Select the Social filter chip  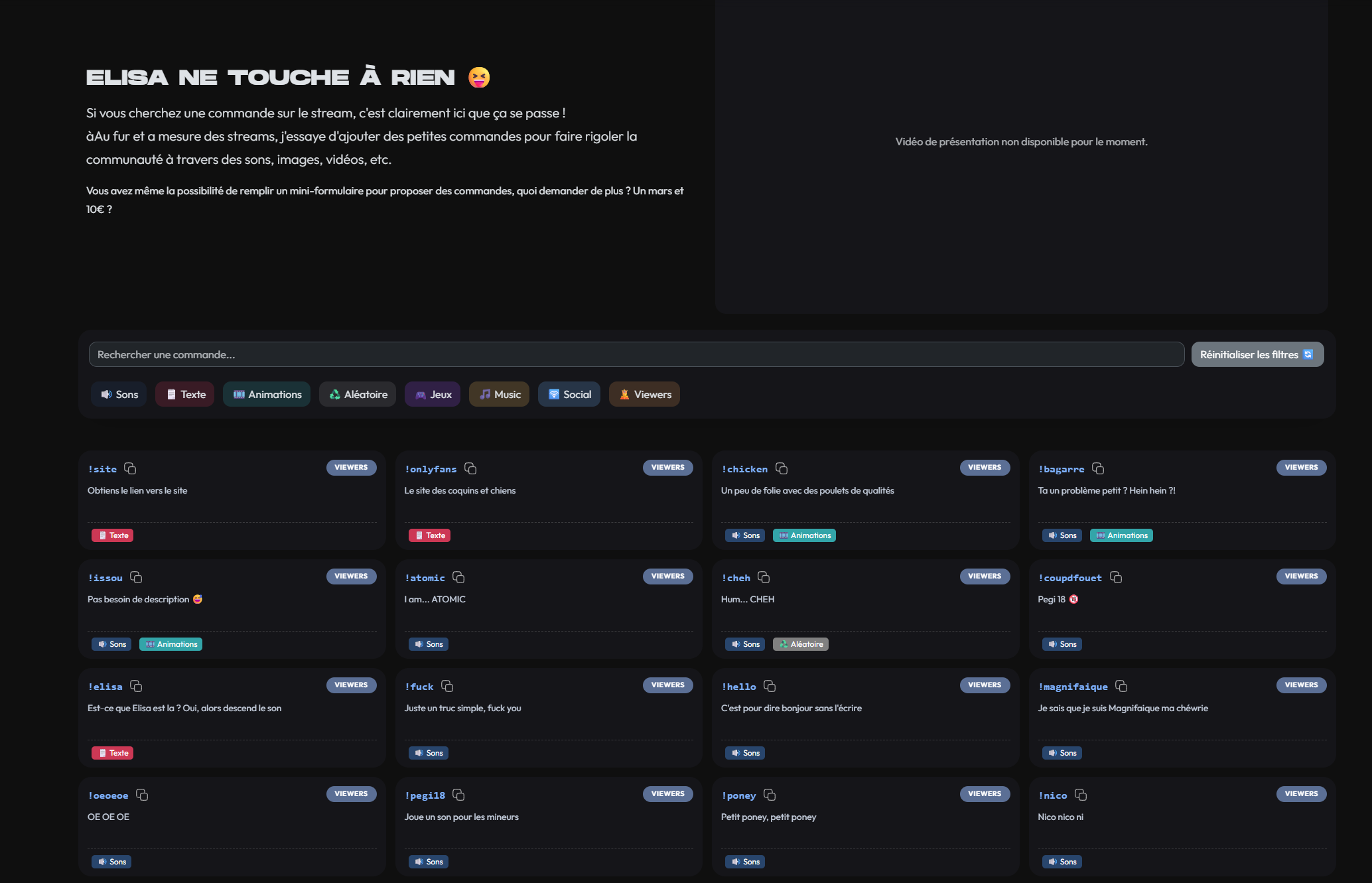(569, 394)
